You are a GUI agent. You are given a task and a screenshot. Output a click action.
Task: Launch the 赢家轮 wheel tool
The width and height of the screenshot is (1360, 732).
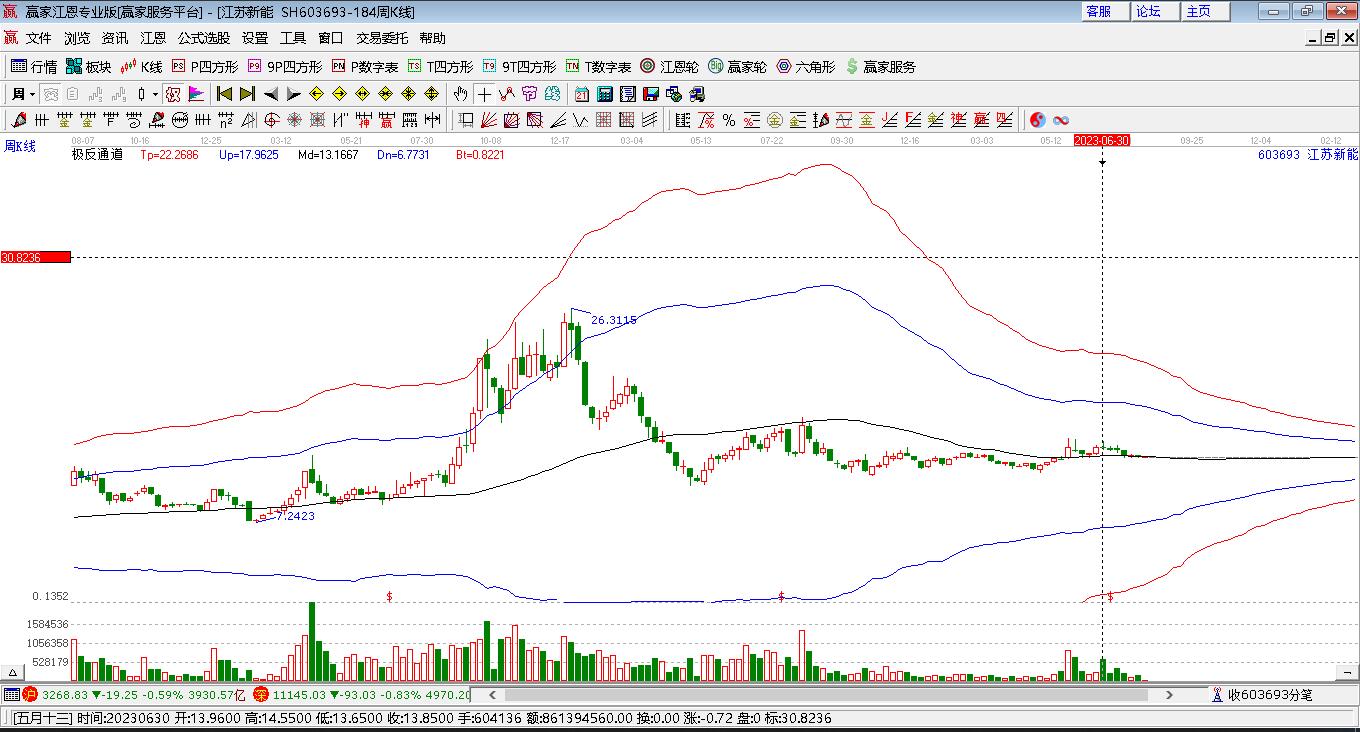coord(737,67)
